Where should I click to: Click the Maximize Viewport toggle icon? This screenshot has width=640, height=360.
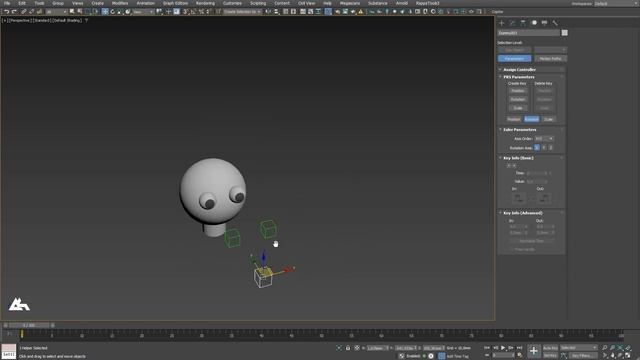[628, 356]
